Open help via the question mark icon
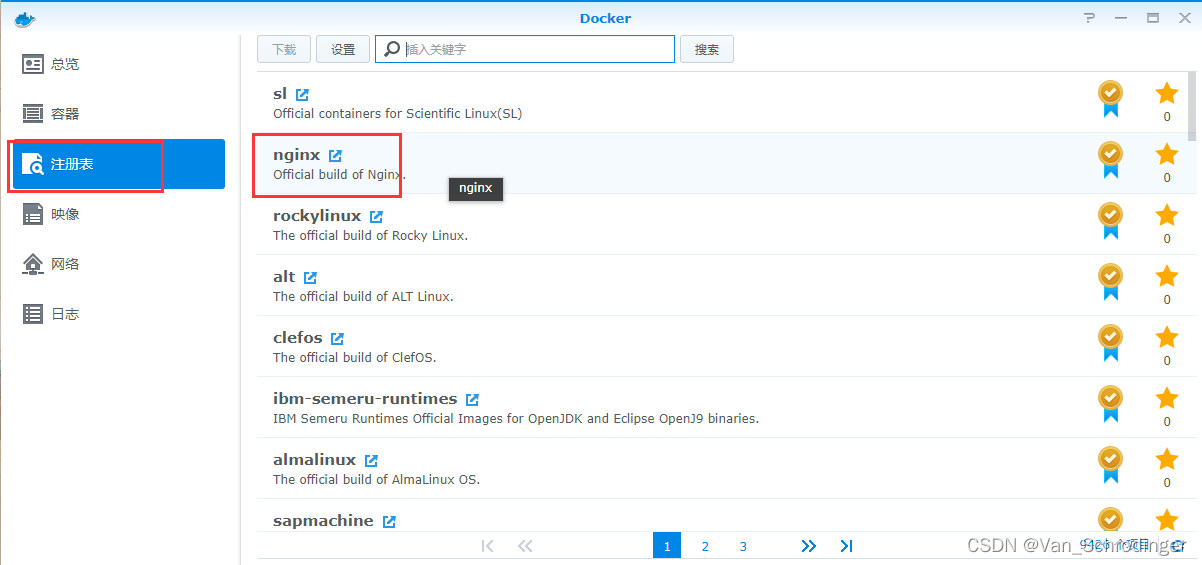Viewport: 1202px width, 565px height. [1089, 18]
